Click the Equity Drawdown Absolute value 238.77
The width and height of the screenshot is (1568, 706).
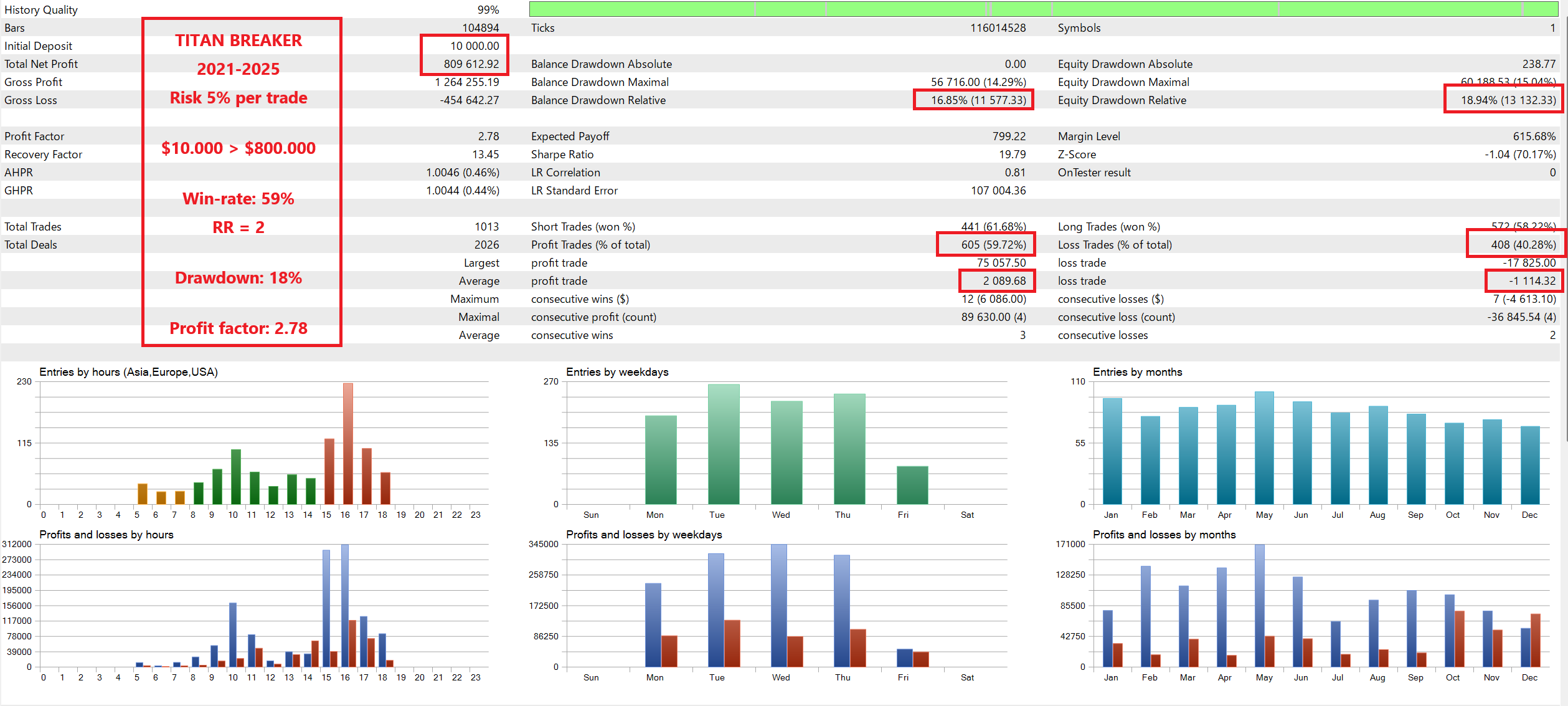point(1539,64)
